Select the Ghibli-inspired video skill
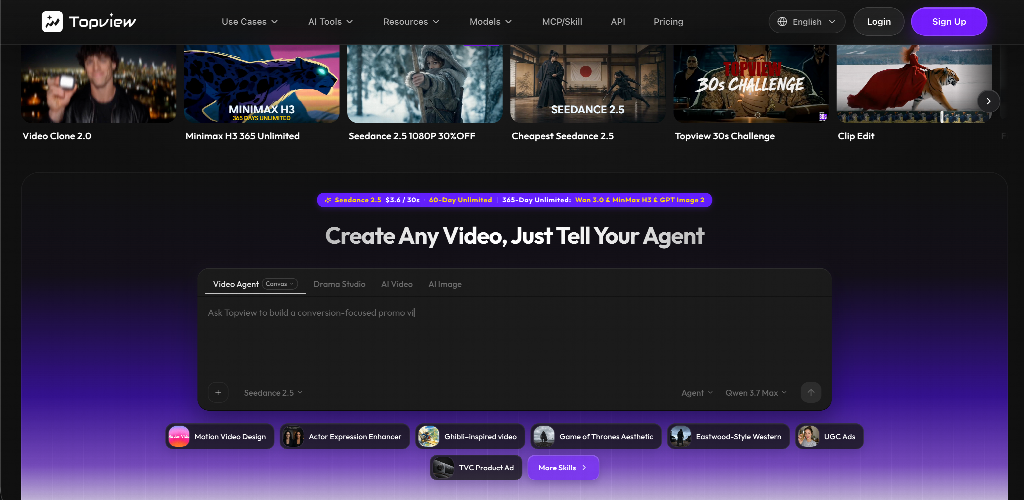The width and height of the screenshot is (1024, 500). click(x=470, y=437)
